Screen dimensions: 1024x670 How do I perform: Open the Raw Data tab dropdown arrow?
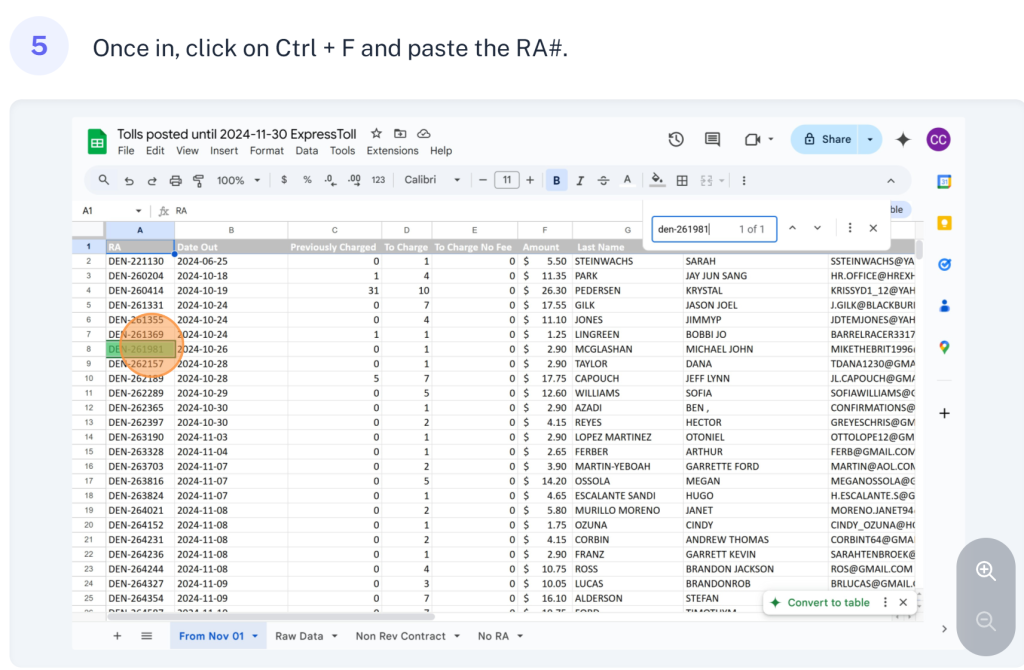pos(333,636)
